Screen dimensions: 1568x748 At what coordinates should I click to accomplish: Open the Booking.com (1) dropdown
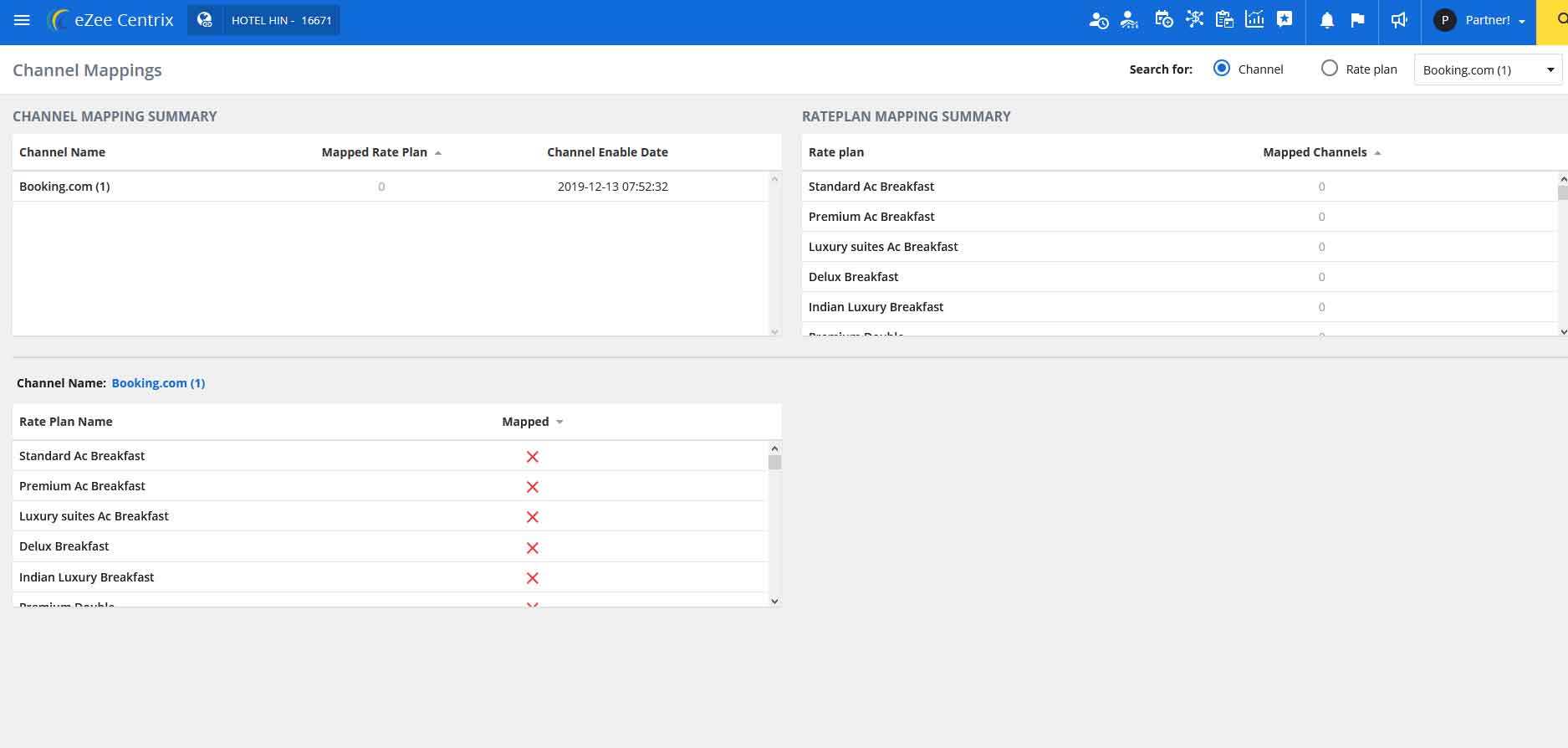coord(1488,69)
